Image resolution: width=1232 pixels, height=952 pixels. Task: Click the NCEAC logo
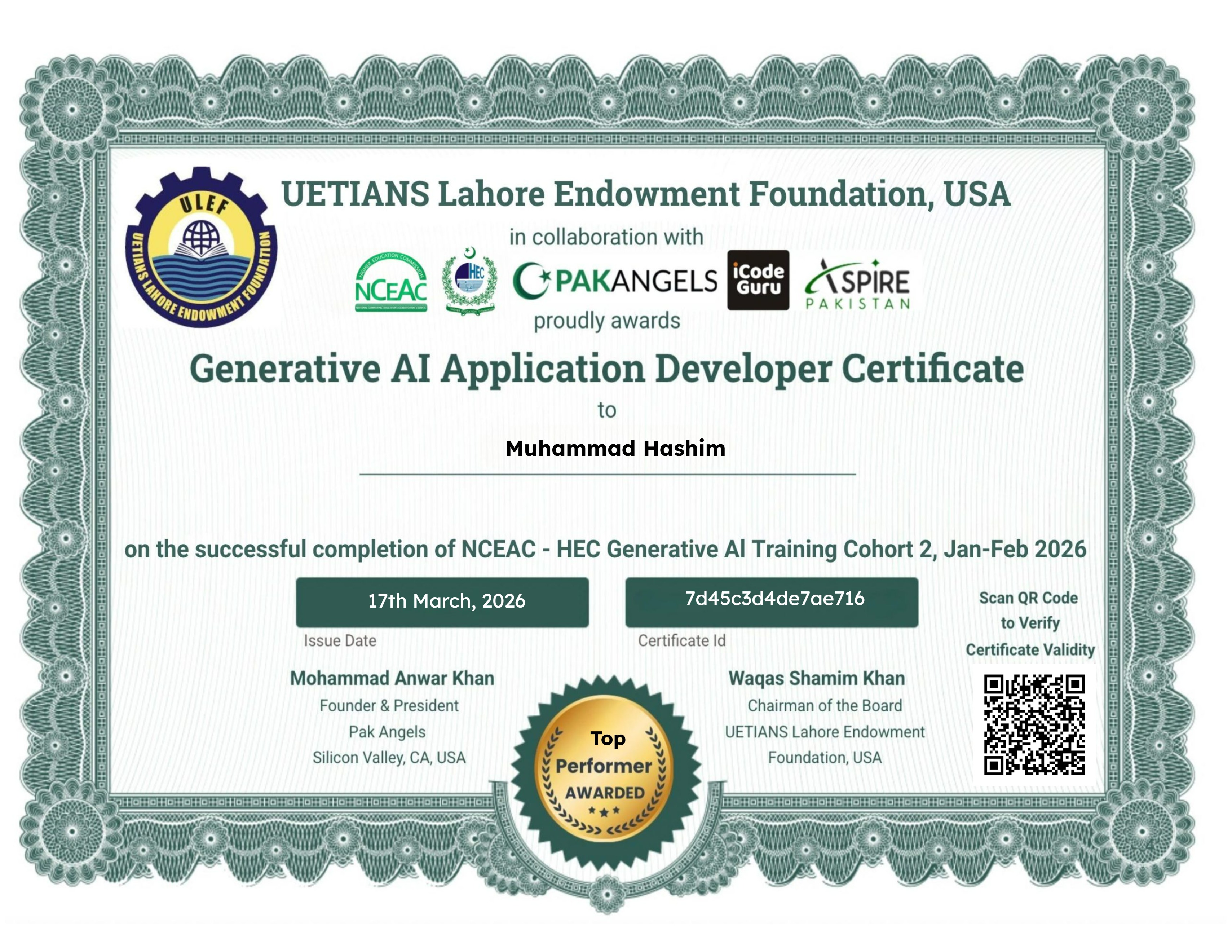tap(391, 282)
